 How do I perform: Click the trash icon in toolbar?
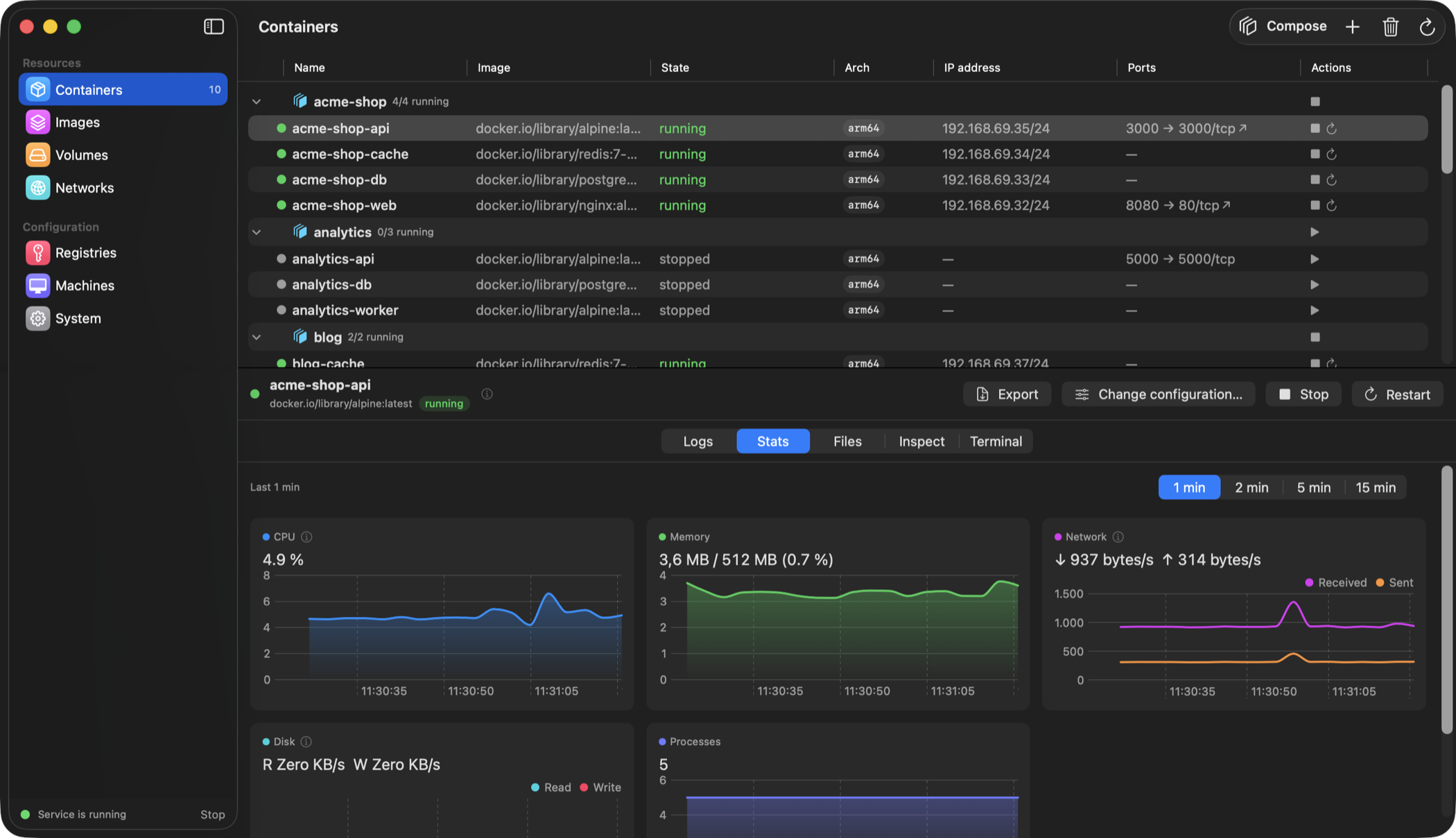coord(1390,26)
